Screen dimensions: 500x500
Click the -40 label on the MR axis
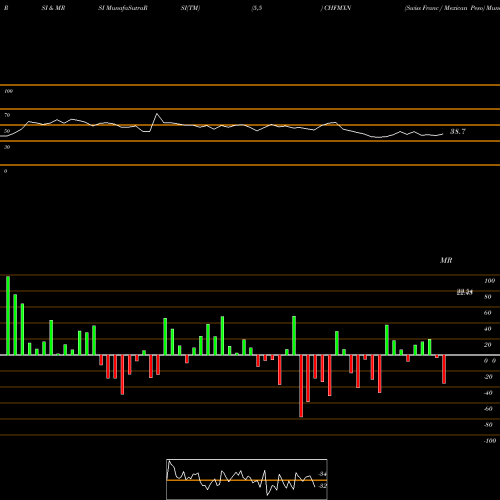pyautogui.click(x=488, y=393)
